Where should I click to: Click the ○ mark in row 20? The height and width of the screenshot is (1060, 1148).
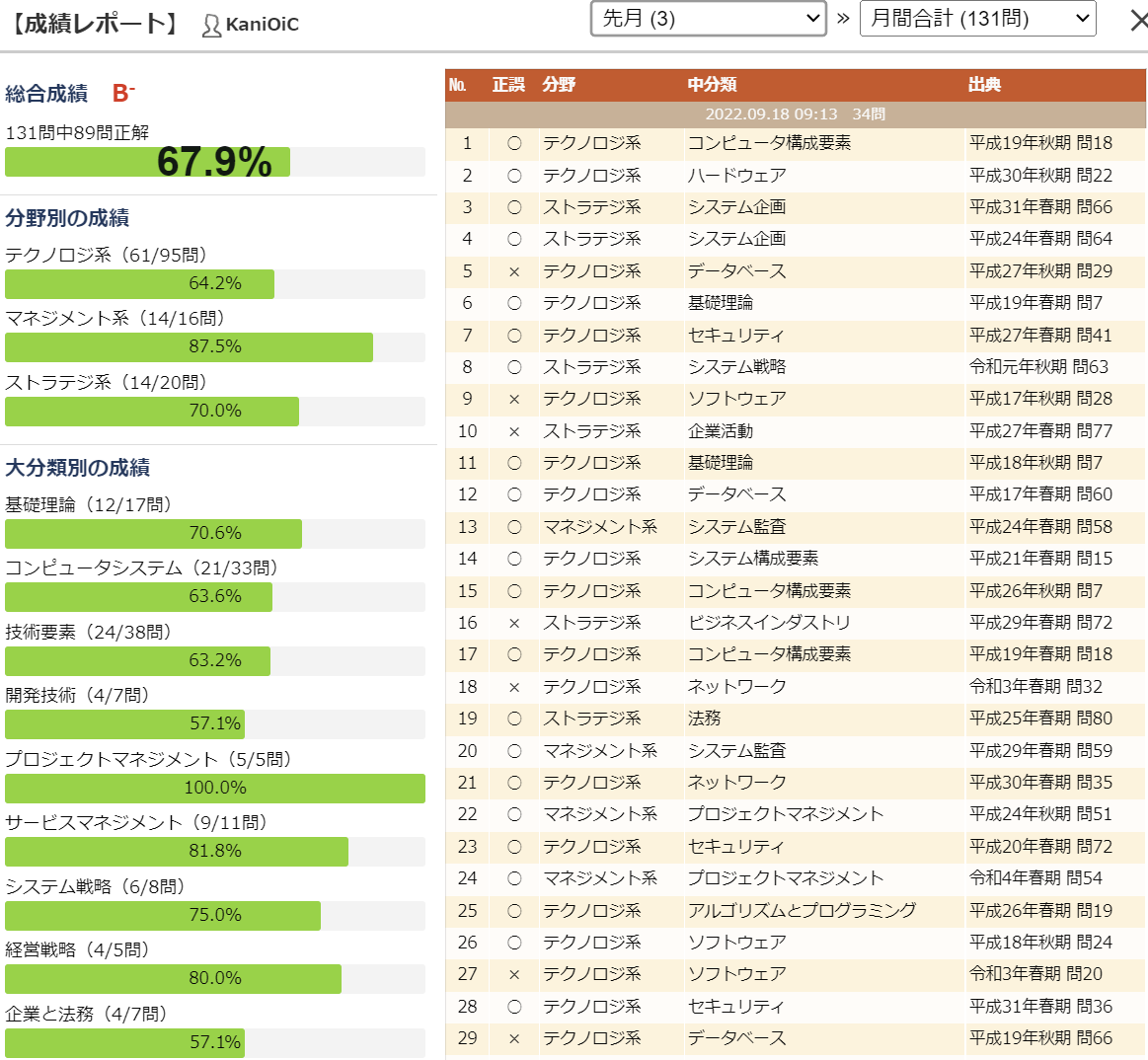point(514,751)
